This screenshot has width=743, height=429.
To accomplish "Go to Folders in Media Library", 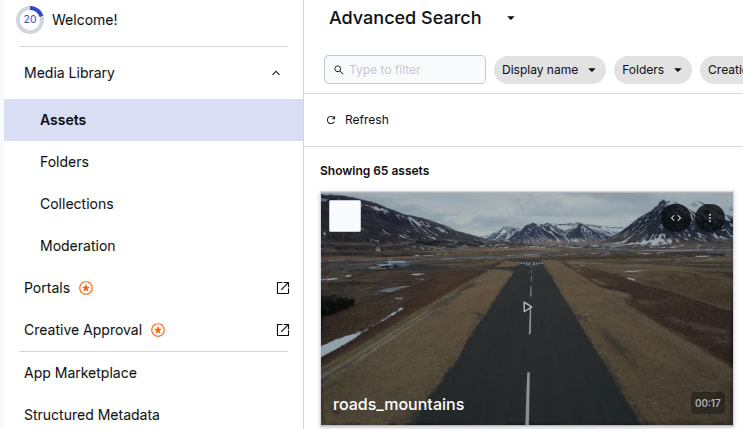I will click(x=64, y=162).
